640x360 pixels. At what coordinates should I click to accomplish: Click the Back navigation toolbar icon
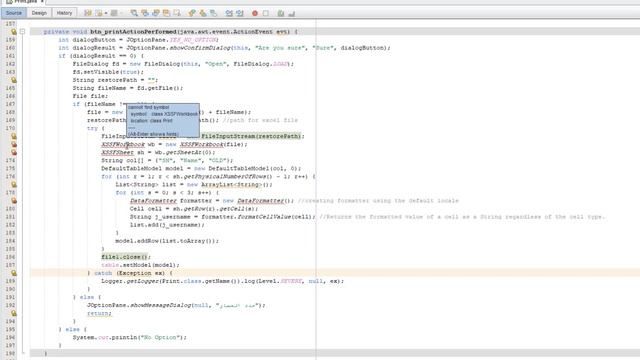[98, 13]
